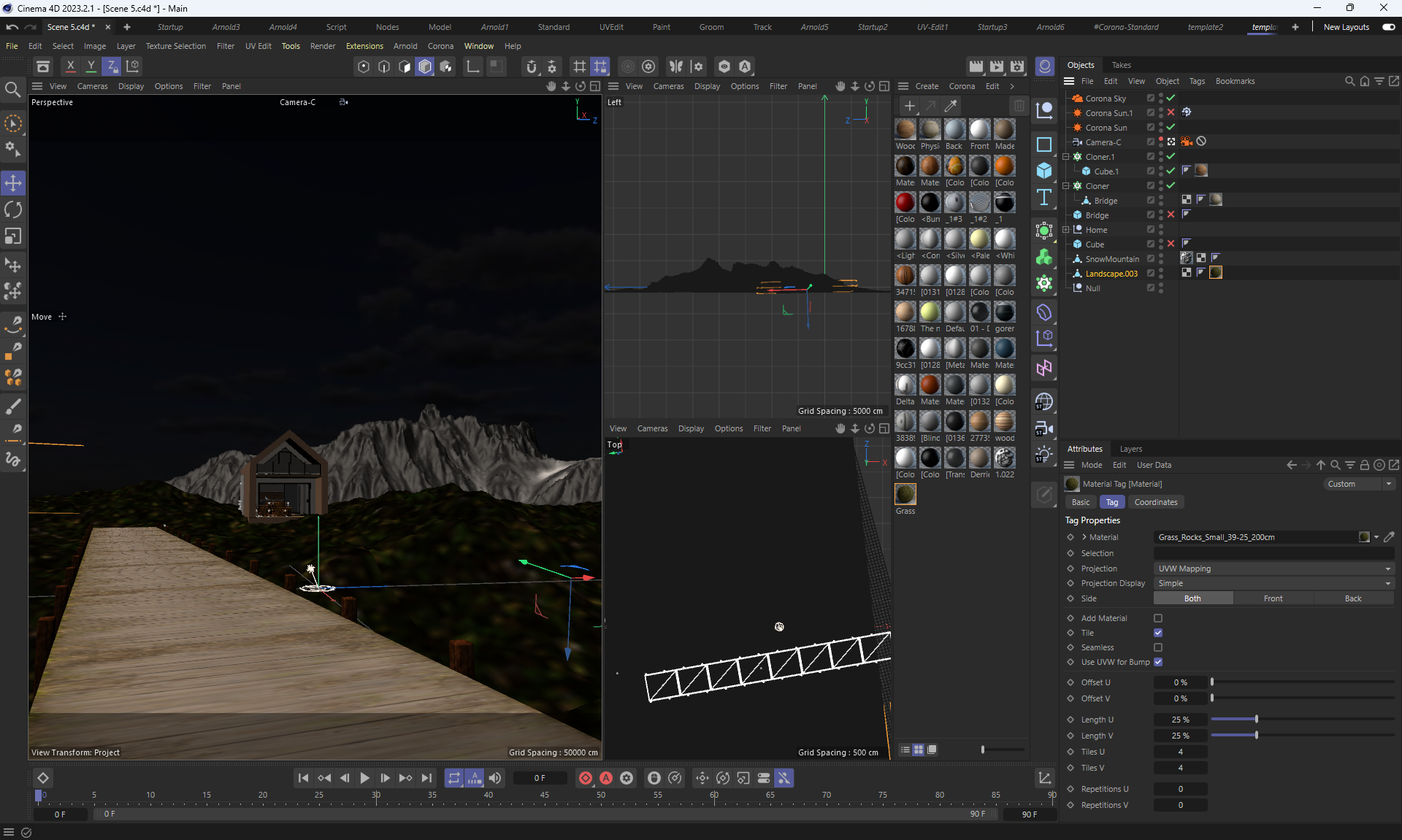Screen dimensions: 1402x840
Task: Select the Front side button
Action: click(1273, 598)
